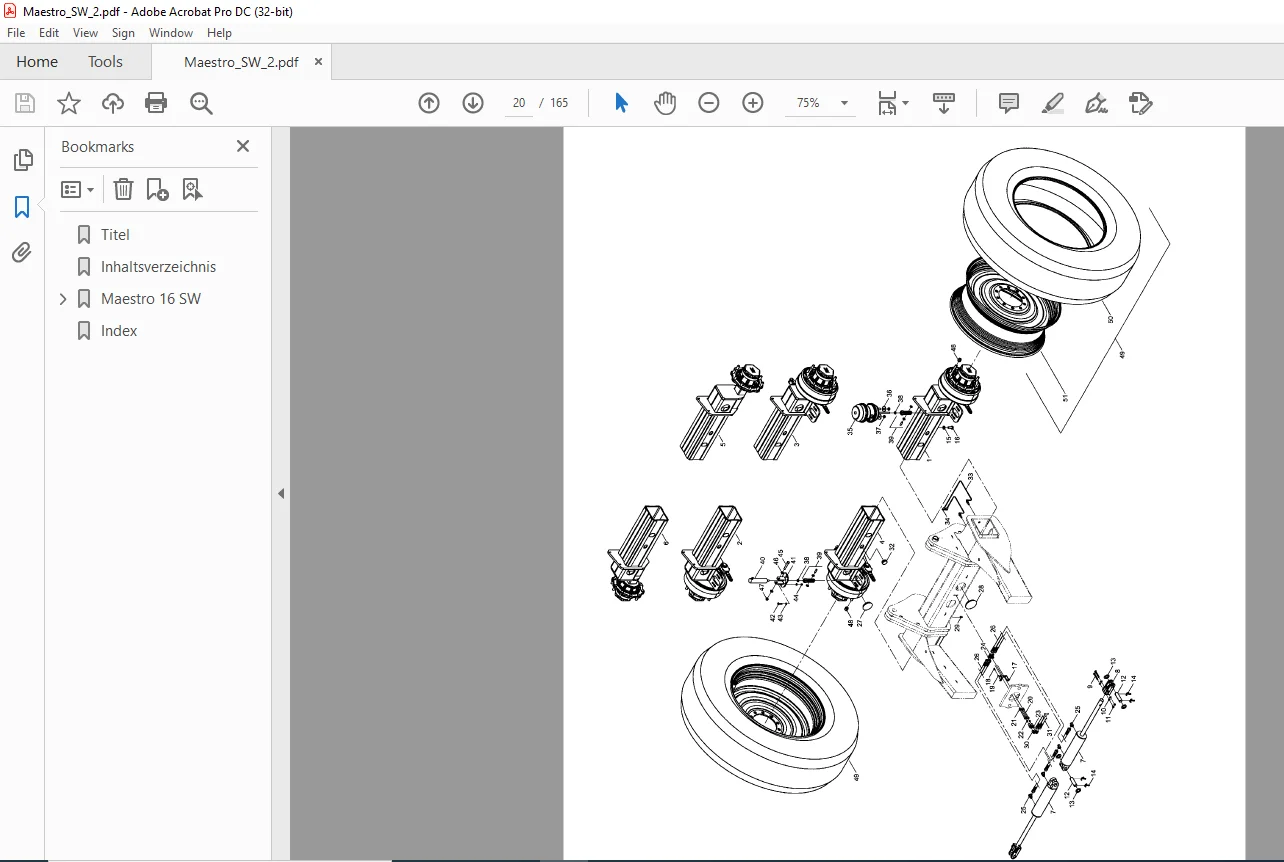Open the Sign menu
Viewport: 1284px width, 862px height.
click(124, 33)
